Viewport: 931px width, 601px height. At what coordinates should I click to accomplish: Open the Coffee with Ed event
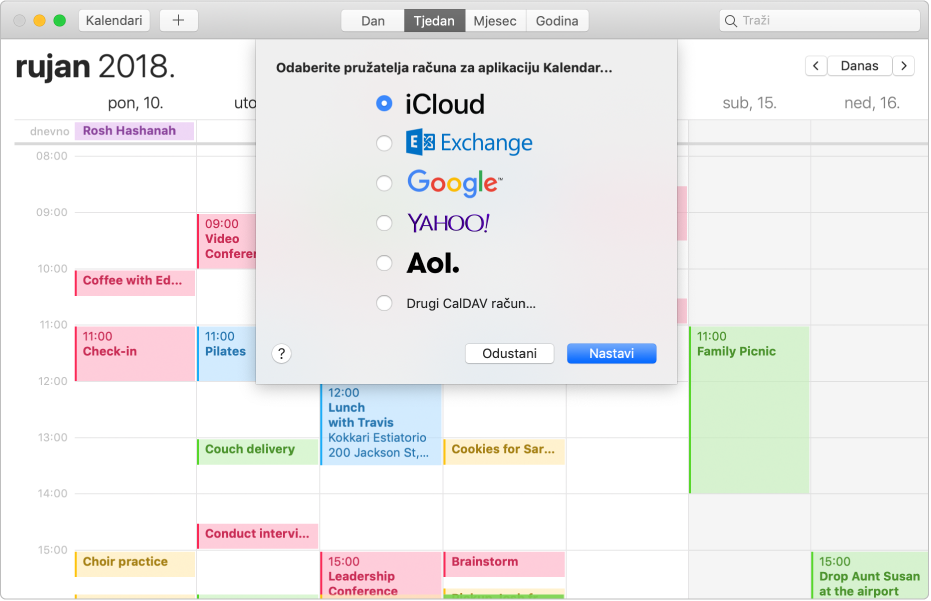tap(135, 283)
